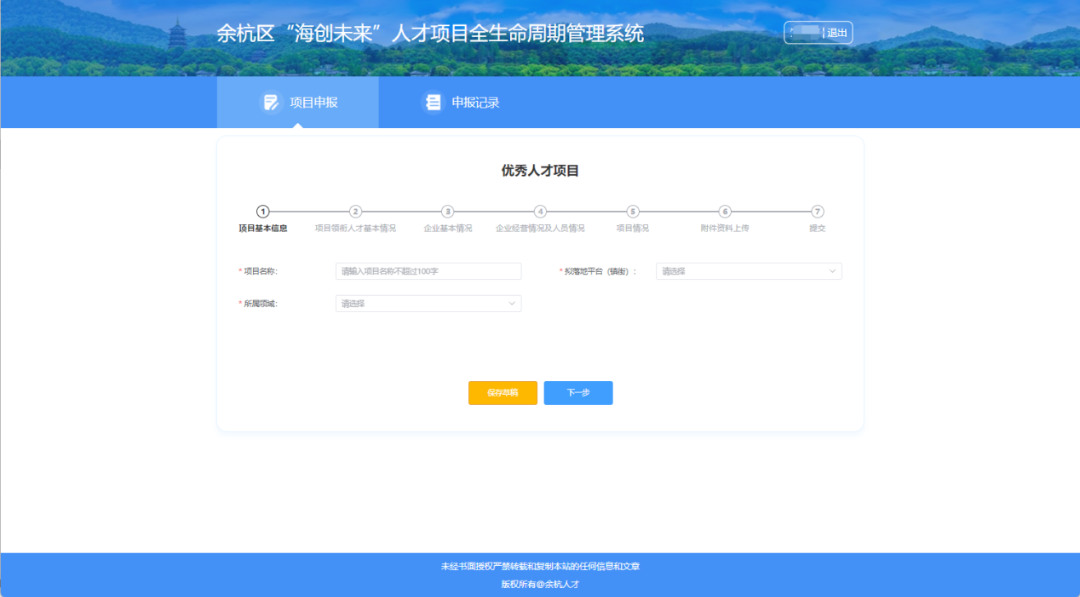Select step circle 1 项目基本信息
Viewport: 1080px width, 597px height.
point(262,211)
